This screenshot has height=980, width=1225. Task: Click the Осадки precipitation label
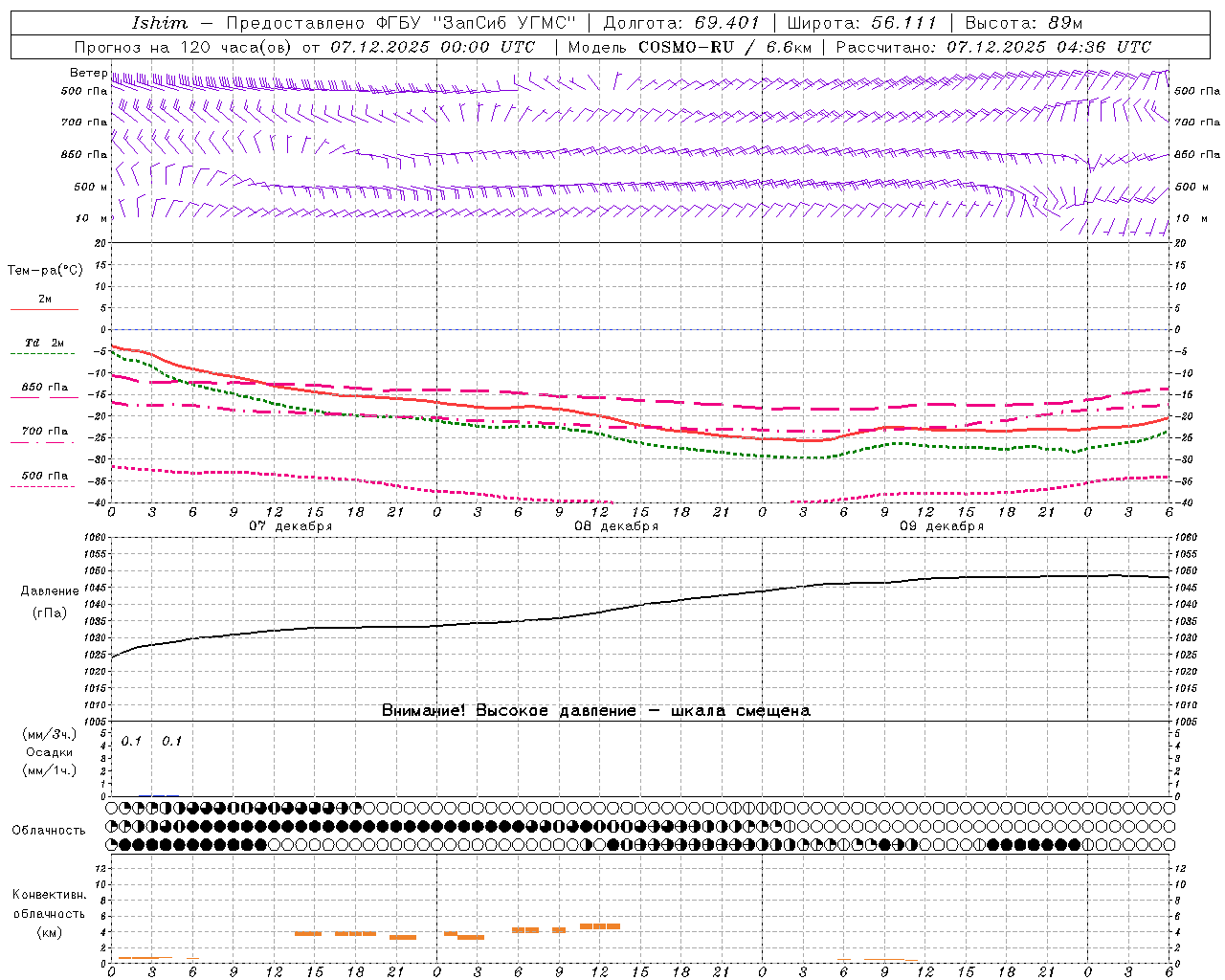[x=50, y=752]
